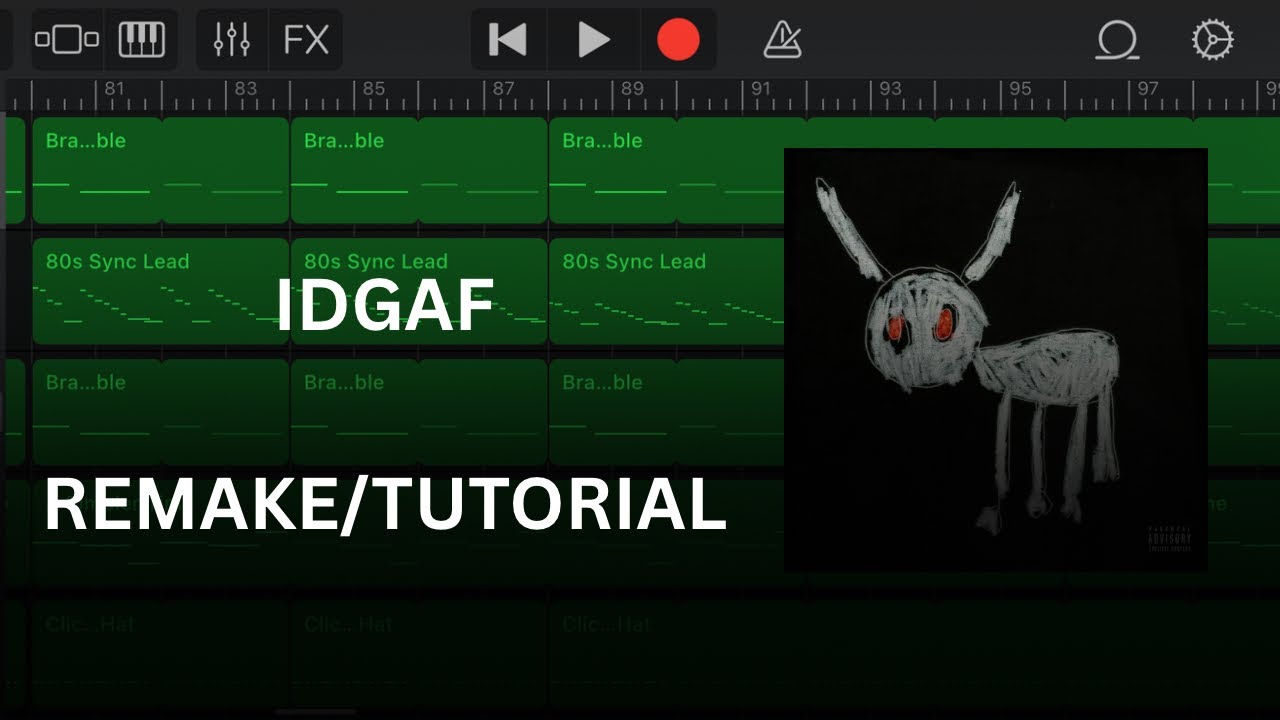Tap bar 91 on the ruler
The height and width of the screenshot is (720, 1280).
[761, 89]
